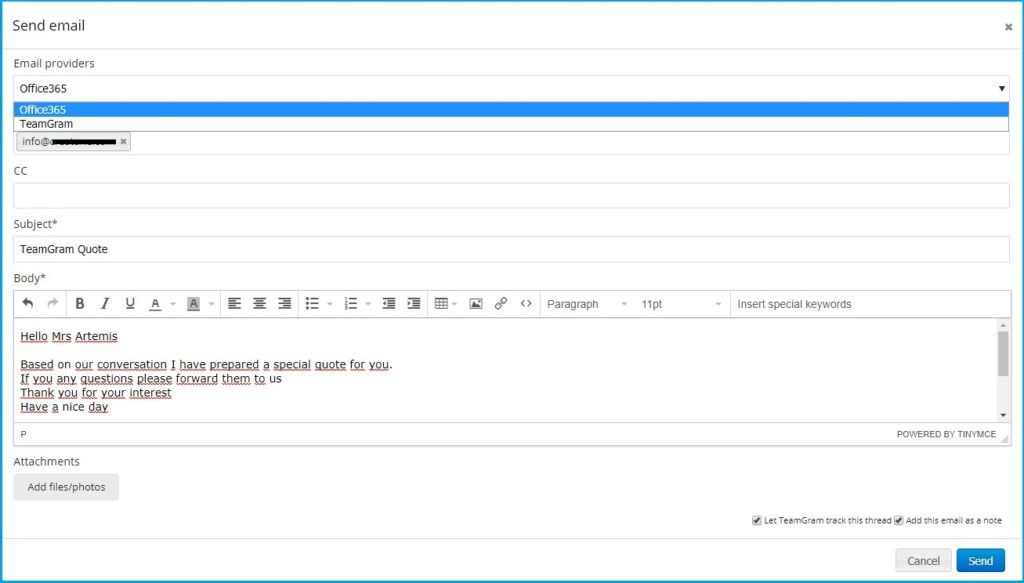Click Add files/photos button
Viewport: 1024px width, 583px height.
point(66,487)
